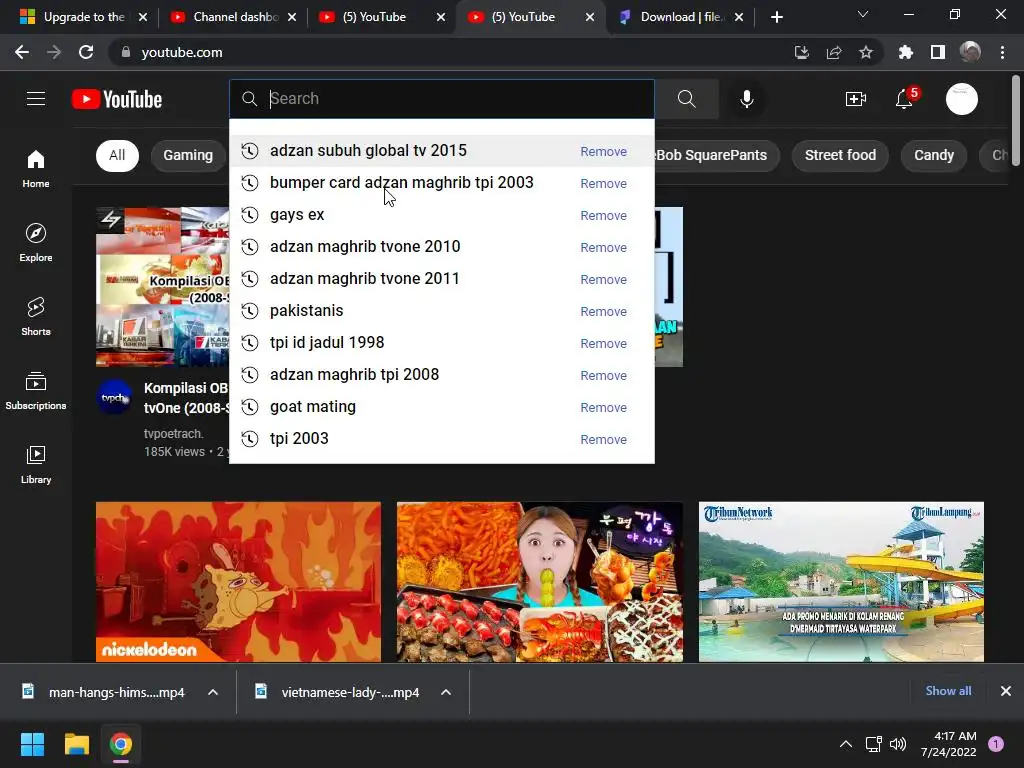The height and width of the screenshot is (768, 1024).
Task: Open File Explorer from taskbar
Action: point(76,744)
